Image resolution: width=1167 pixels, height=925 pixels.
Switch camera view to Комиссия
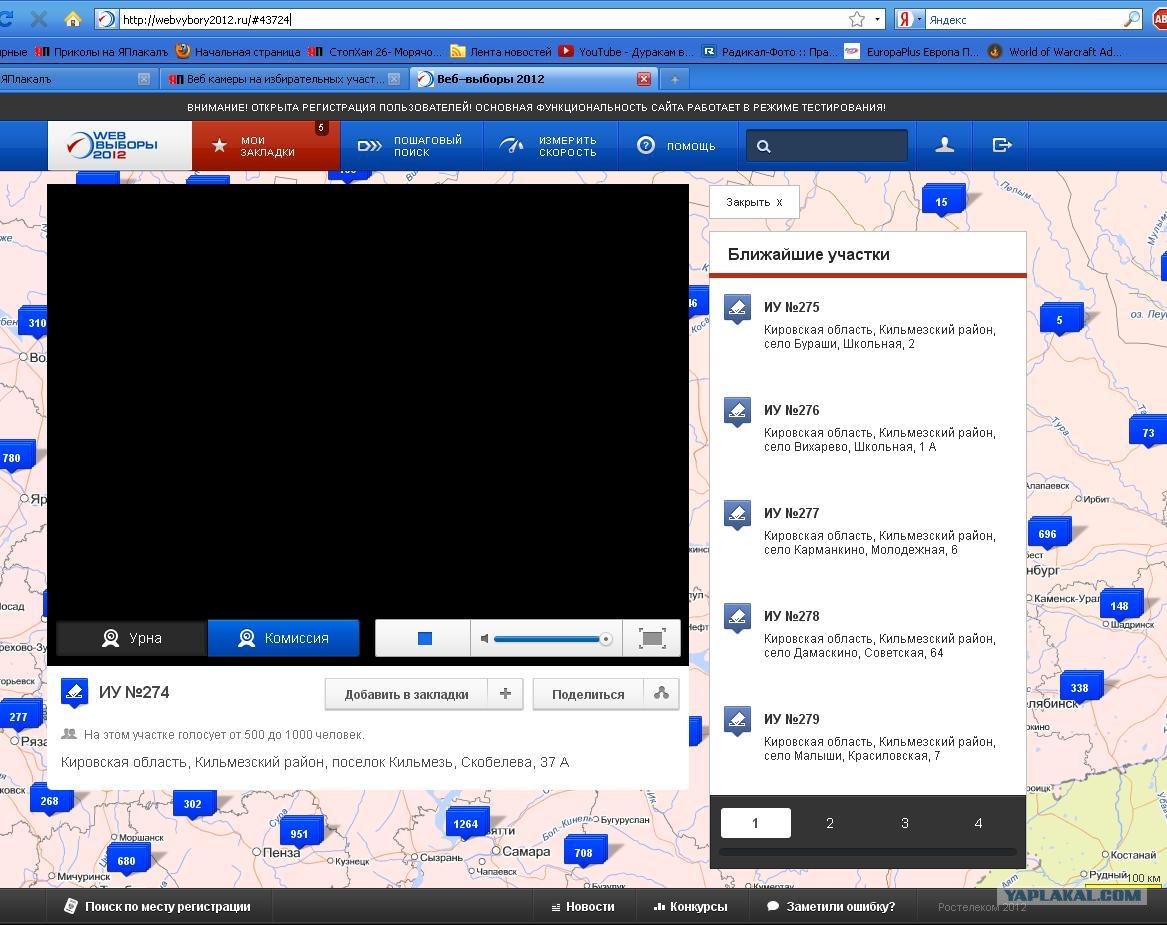pos(283,638)
